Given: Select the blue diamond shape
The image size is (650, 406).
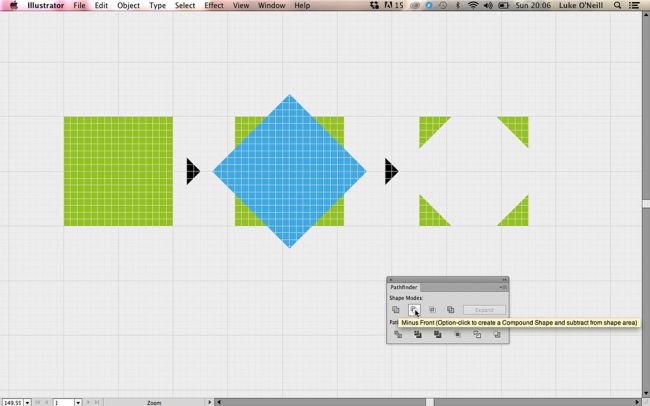Looking at the screenshot, I should [x=290, y=171].
